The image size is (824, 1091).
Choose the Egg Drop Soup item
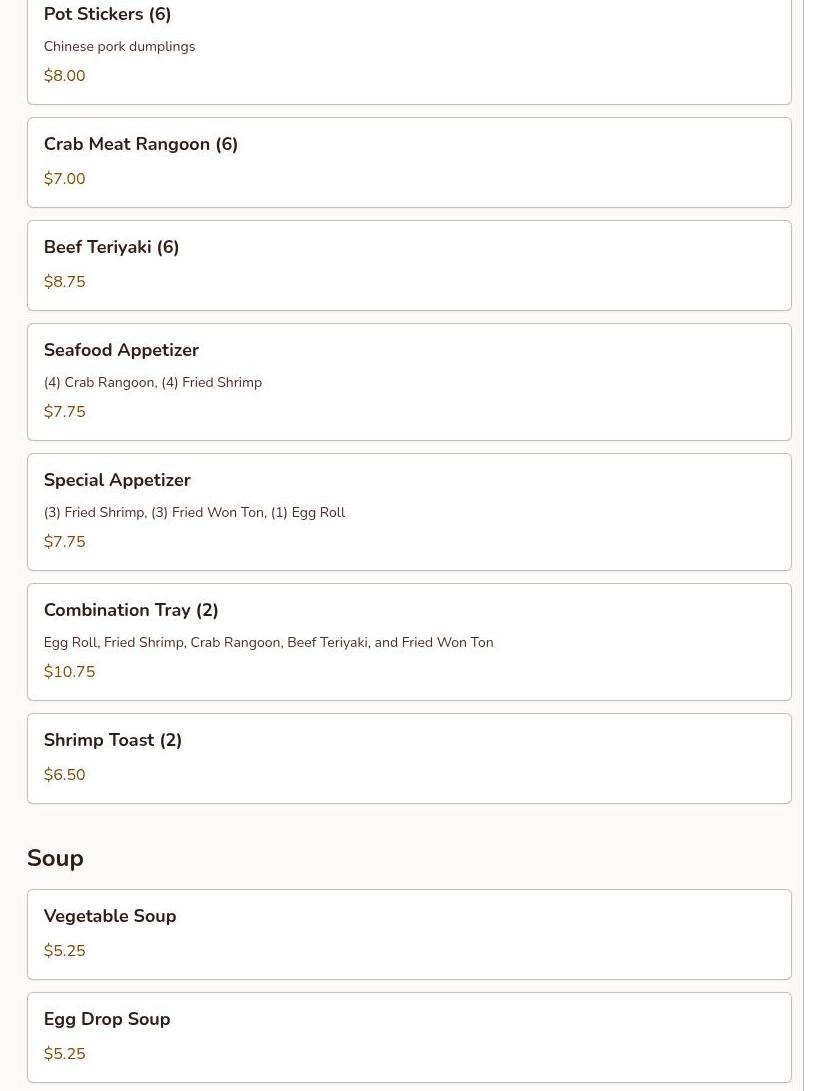409,1037
